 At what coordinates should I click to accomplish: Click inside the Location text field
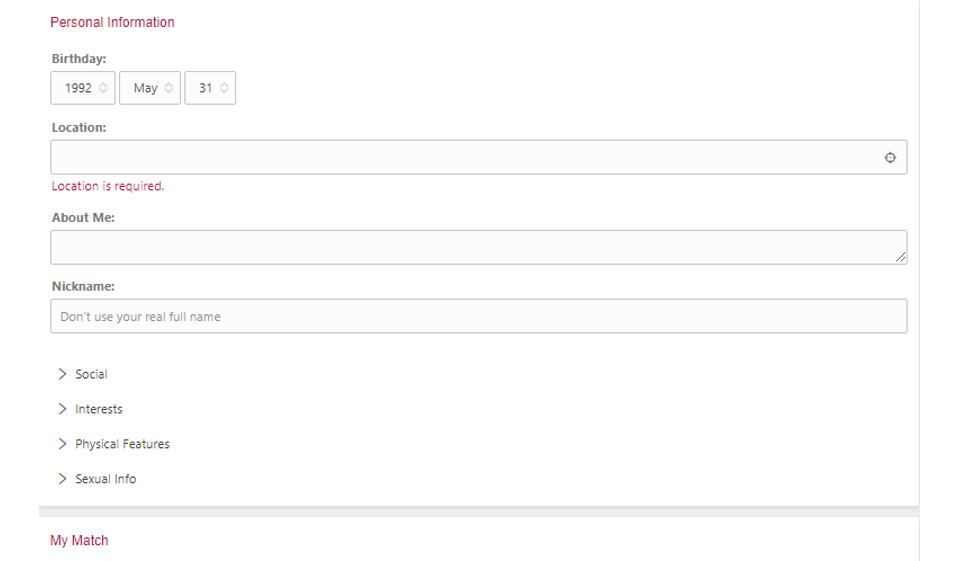click(x=460, y=158)
